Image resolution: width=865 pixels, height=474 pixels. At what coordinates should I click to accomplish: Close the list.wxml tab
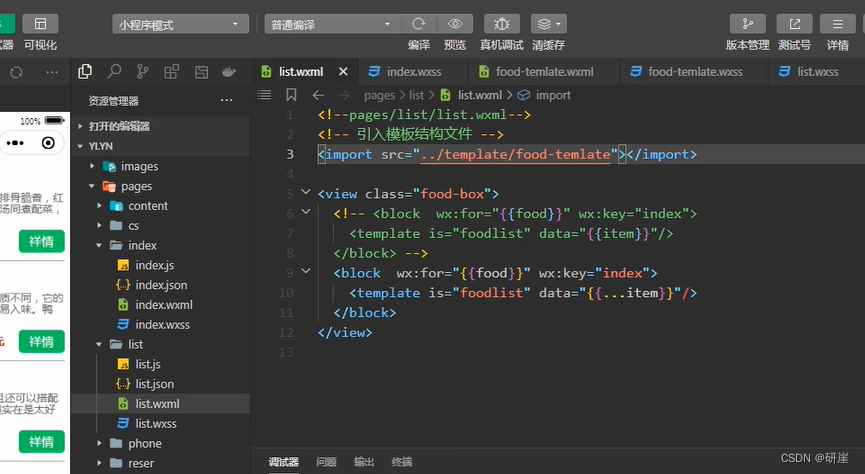343,72
